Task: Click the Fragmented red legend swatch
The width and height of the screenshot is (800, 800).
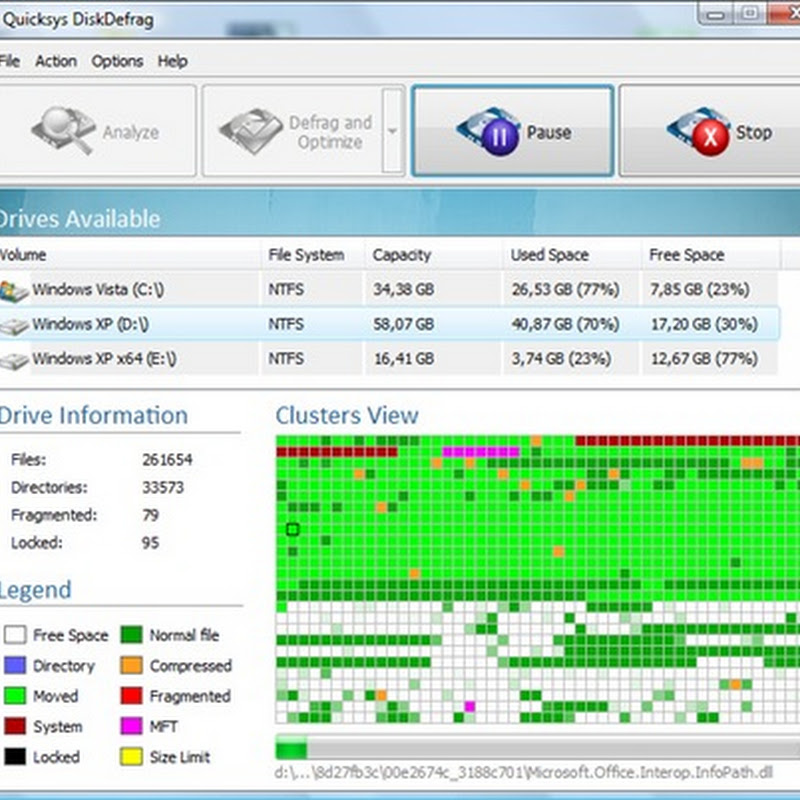Action: tap(132, 696)
